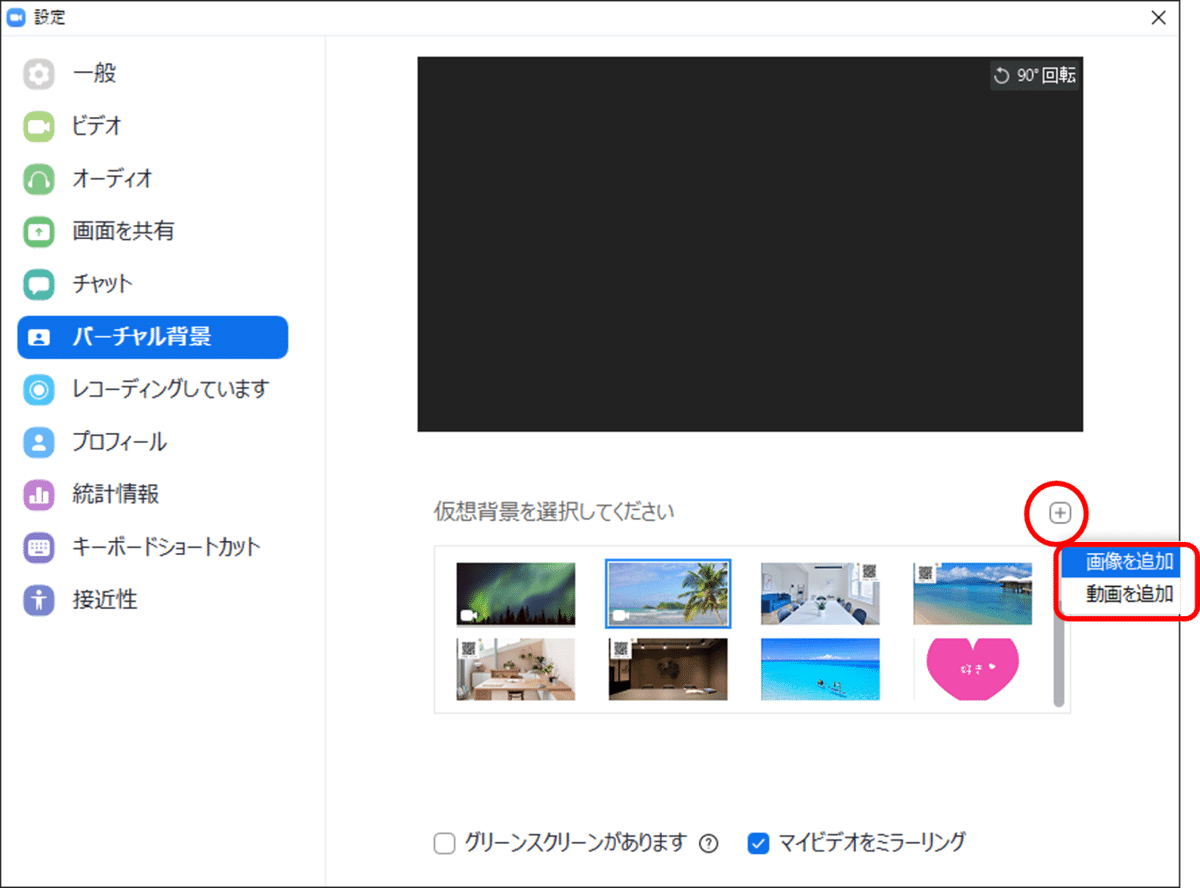Select the palm beach virtual background
This screenshot has height=888, width=1200.
[x=668, y=592]
